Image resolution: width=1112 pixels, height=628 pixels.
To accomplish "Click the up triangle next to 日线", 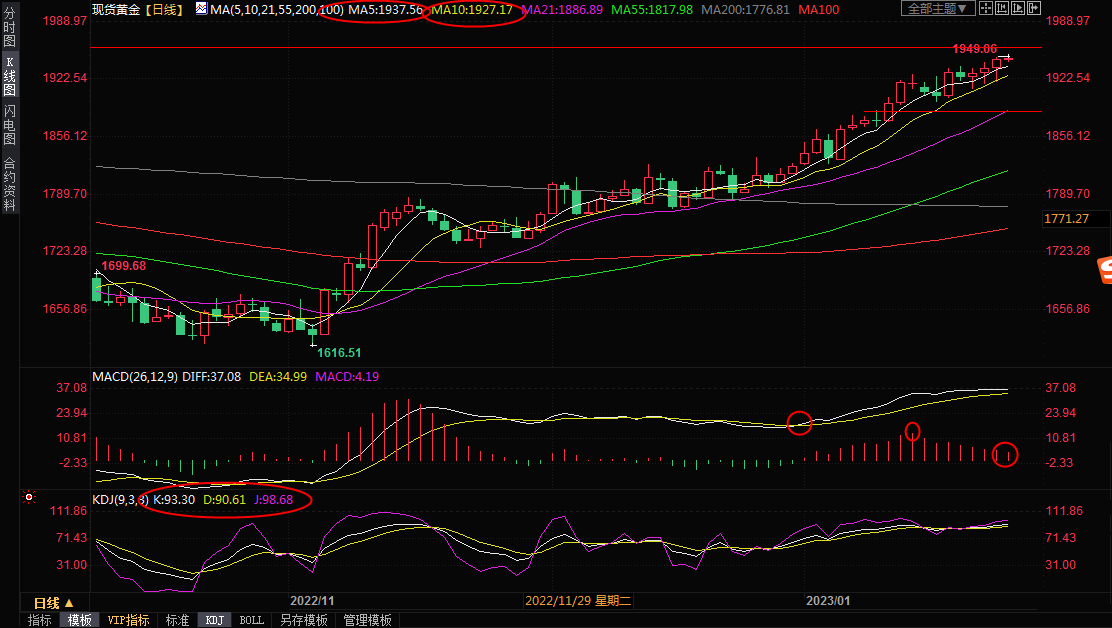I will [68, 603].
